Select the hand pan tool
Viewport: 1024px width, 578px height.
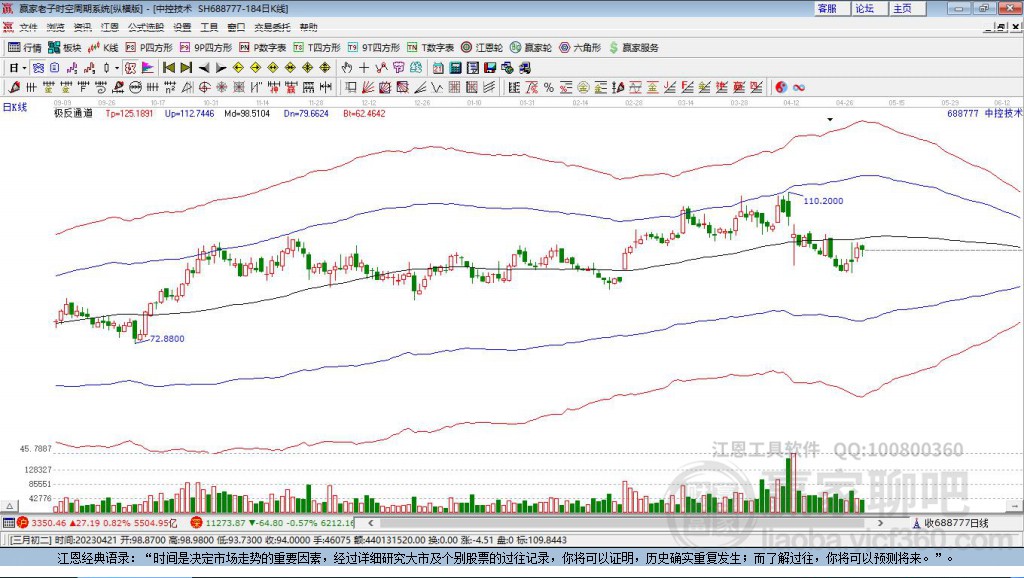347,67
